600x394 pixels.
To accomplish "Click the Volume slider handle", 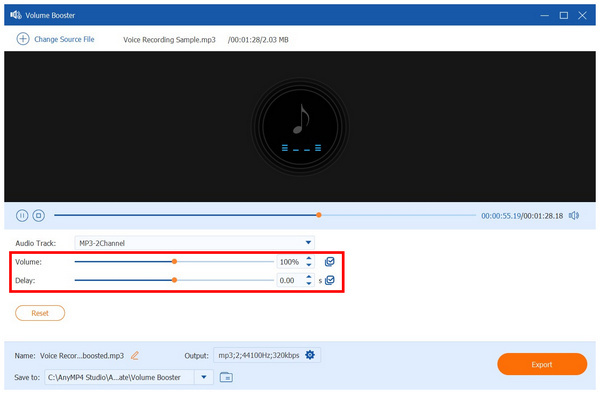I will point(174,262).
